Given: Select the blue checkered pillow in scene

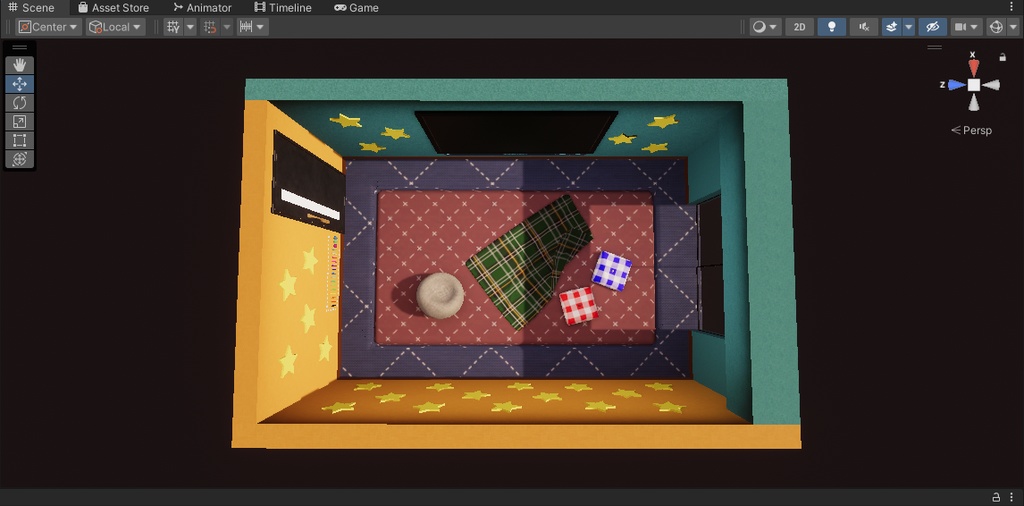Looking at the screenshot, I should [x=612, y=270].
